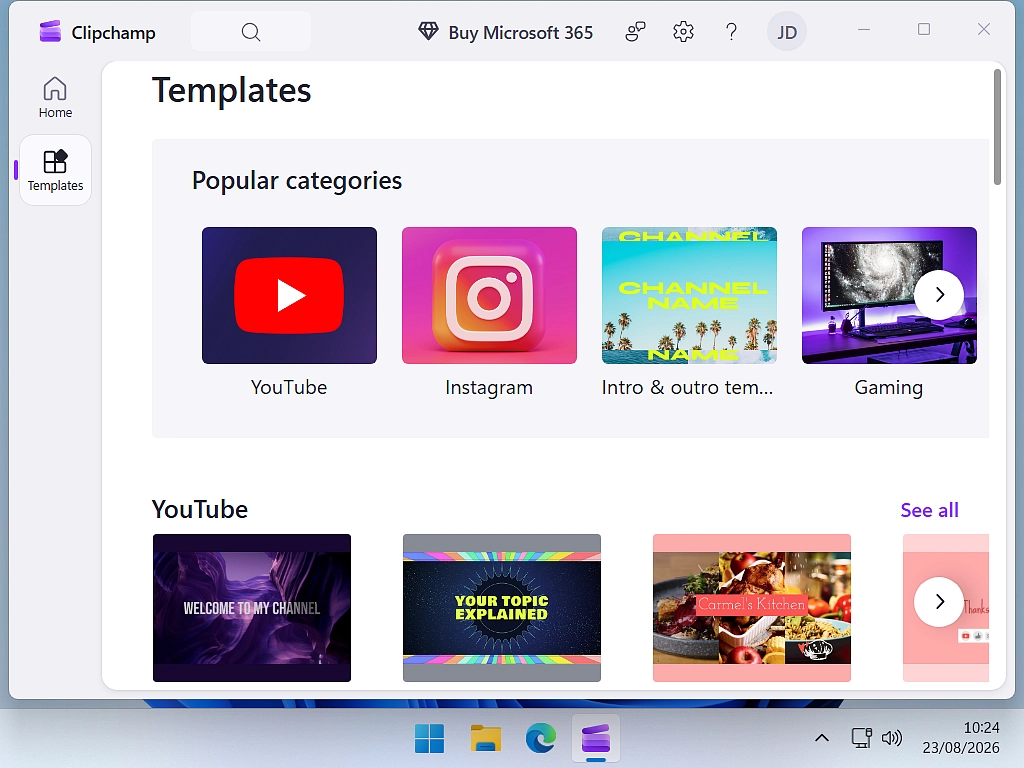Open the Gaming category thumbnail
This screenshot has width=1024, height=768.
889,295
